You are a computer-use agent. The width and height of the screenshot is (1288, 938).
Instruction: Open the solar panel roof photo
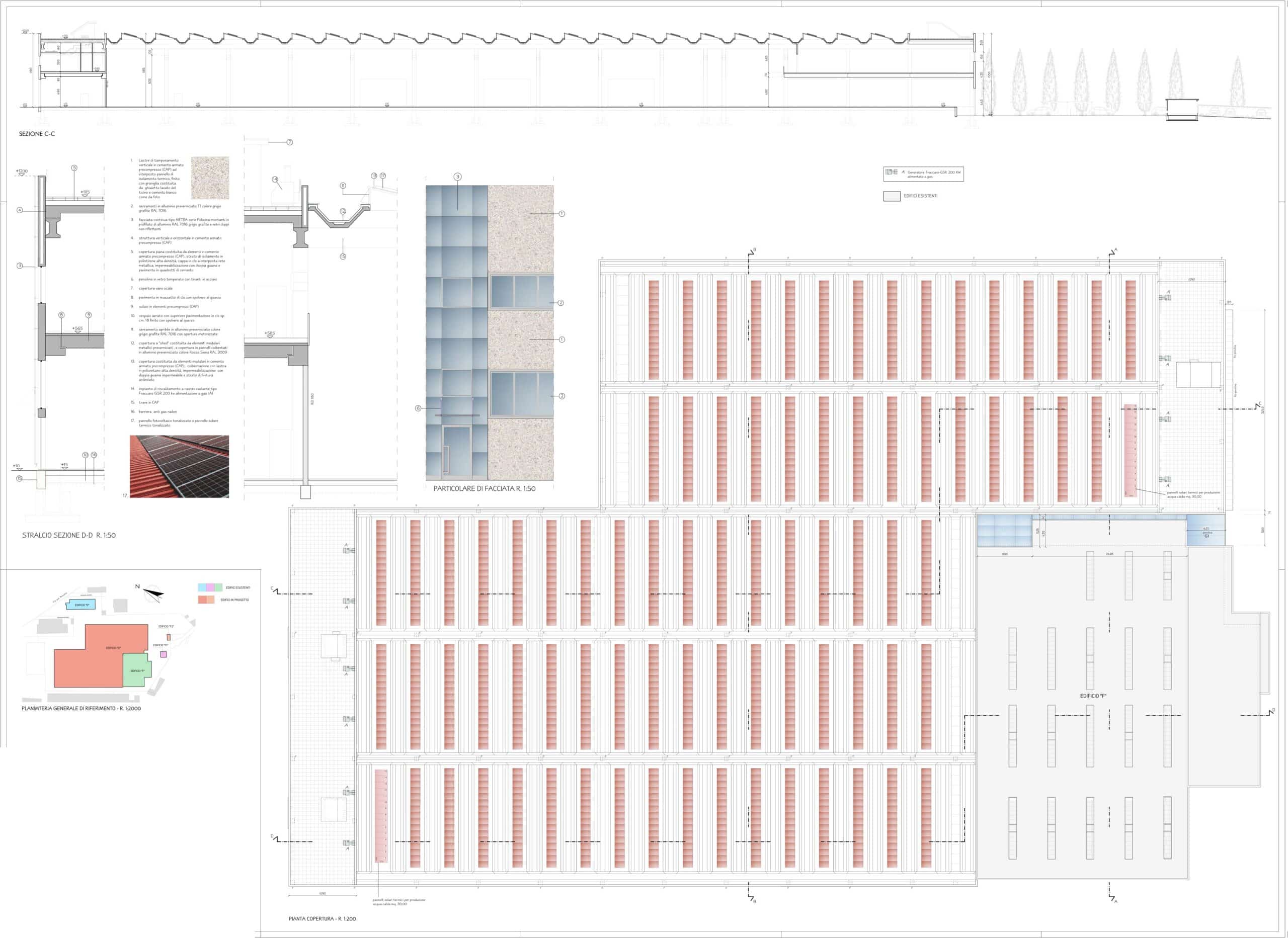pyautogui.click(x=180, y=467)
